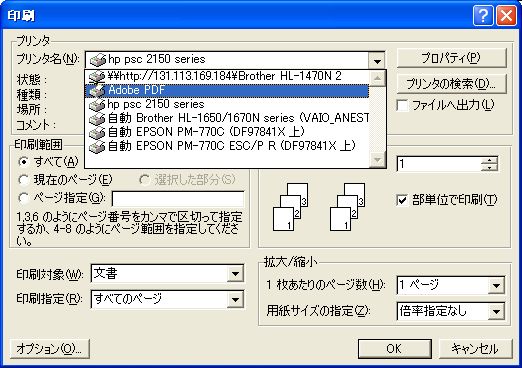Click the right collated pages illustration

tap(347, 207)
